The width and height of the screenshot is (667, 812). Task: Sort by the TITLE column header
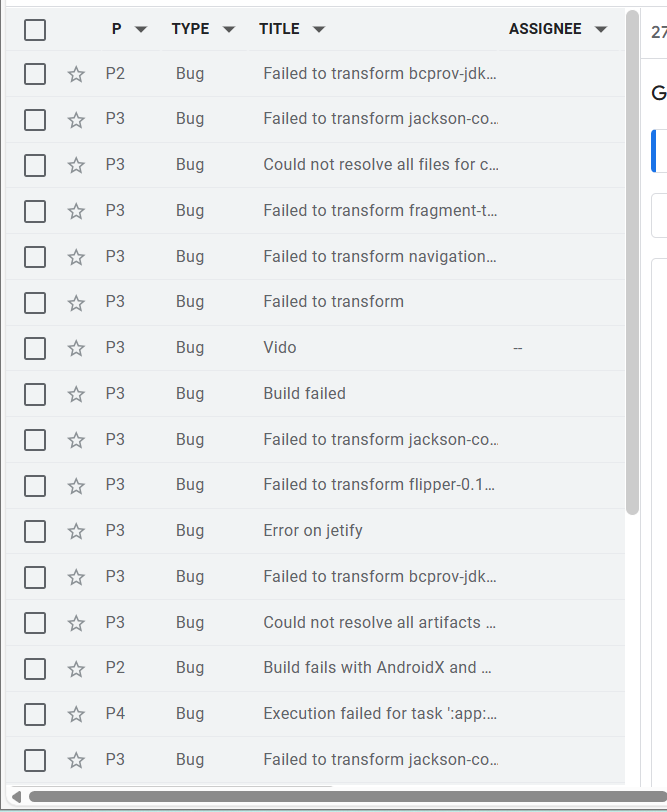(x=279, y=29)
